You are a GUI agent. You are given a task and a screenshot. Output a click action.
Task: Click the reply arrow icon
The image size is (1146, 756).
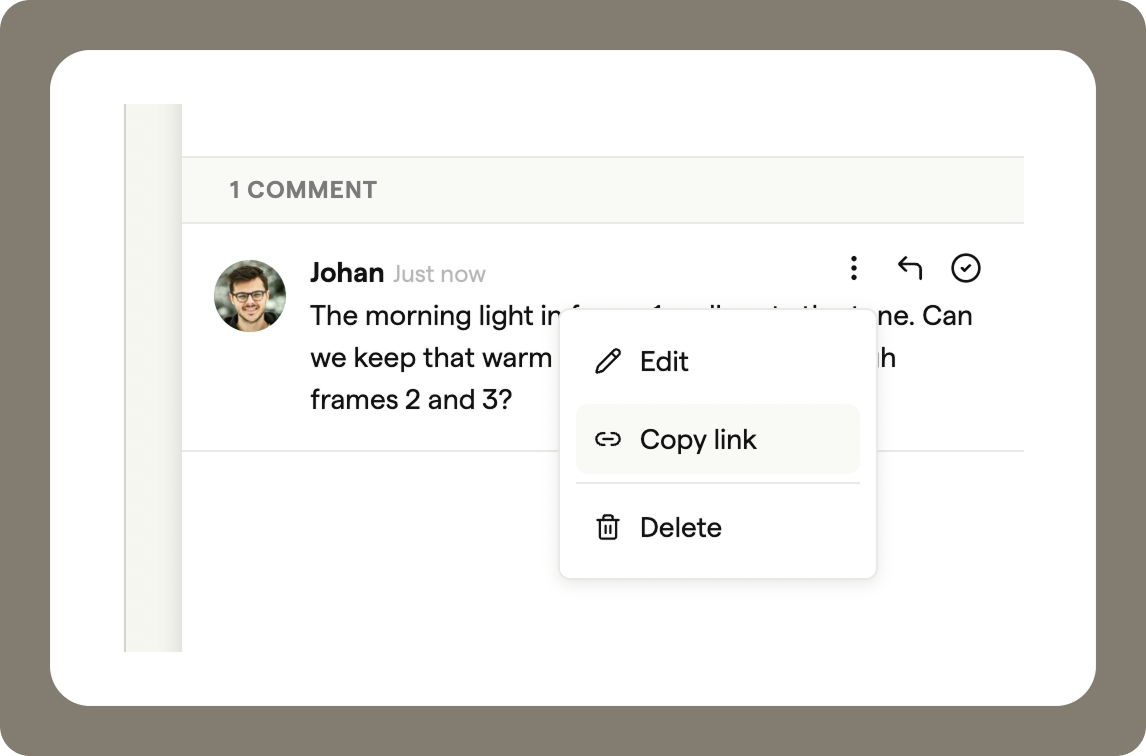tap(909, 268)
